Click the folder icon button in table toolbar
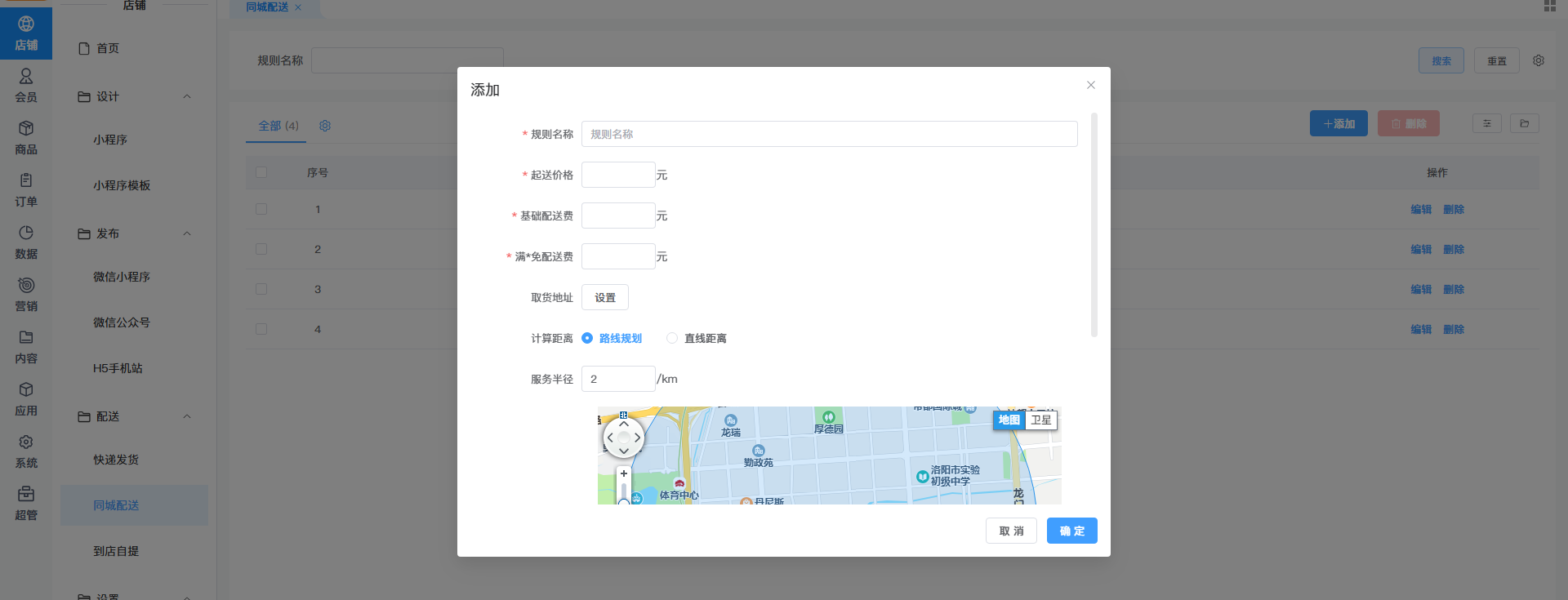 tap(1525, 123)
